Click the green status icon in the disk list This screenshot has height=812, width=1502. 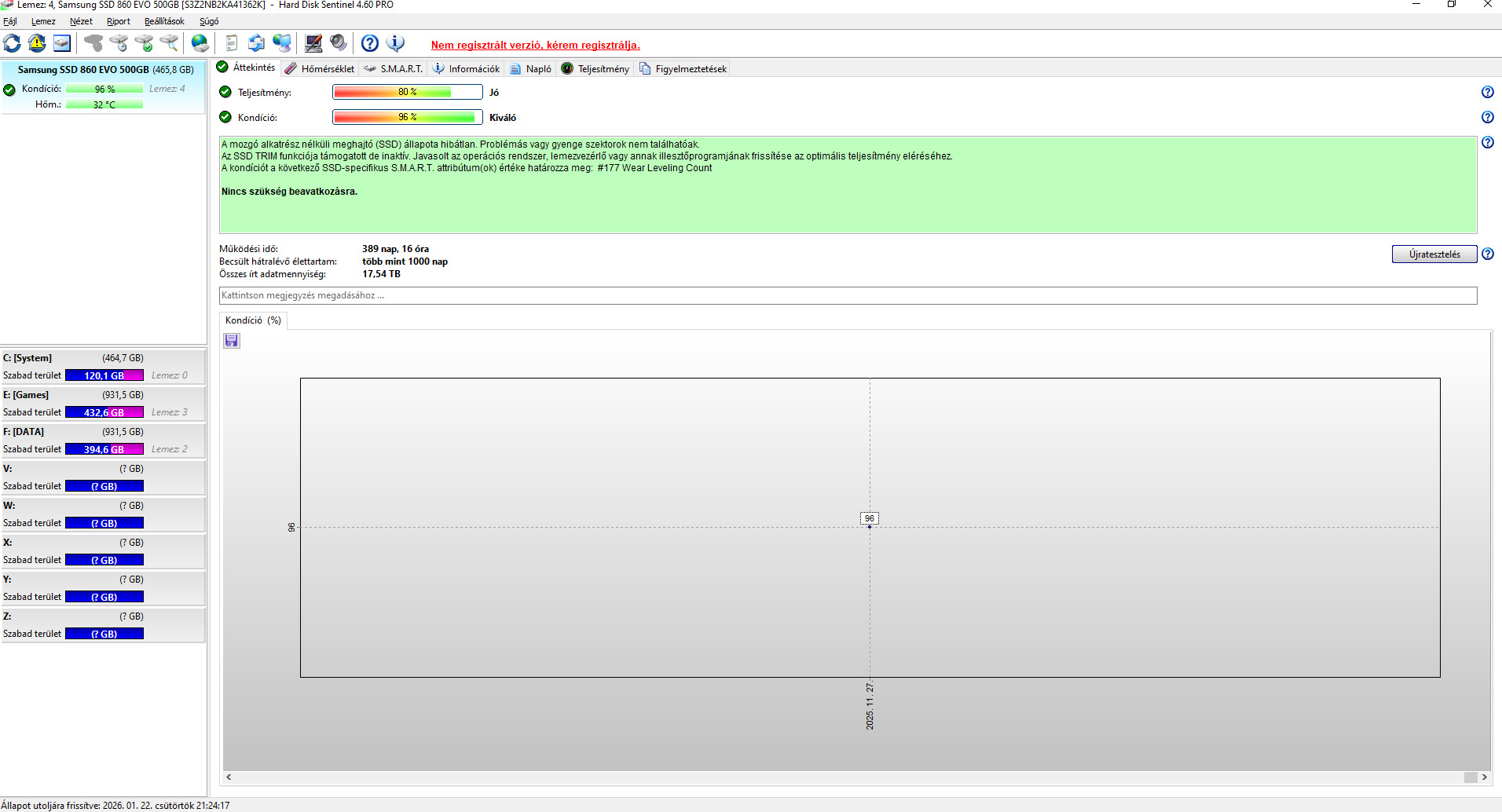tap(9, 90)
